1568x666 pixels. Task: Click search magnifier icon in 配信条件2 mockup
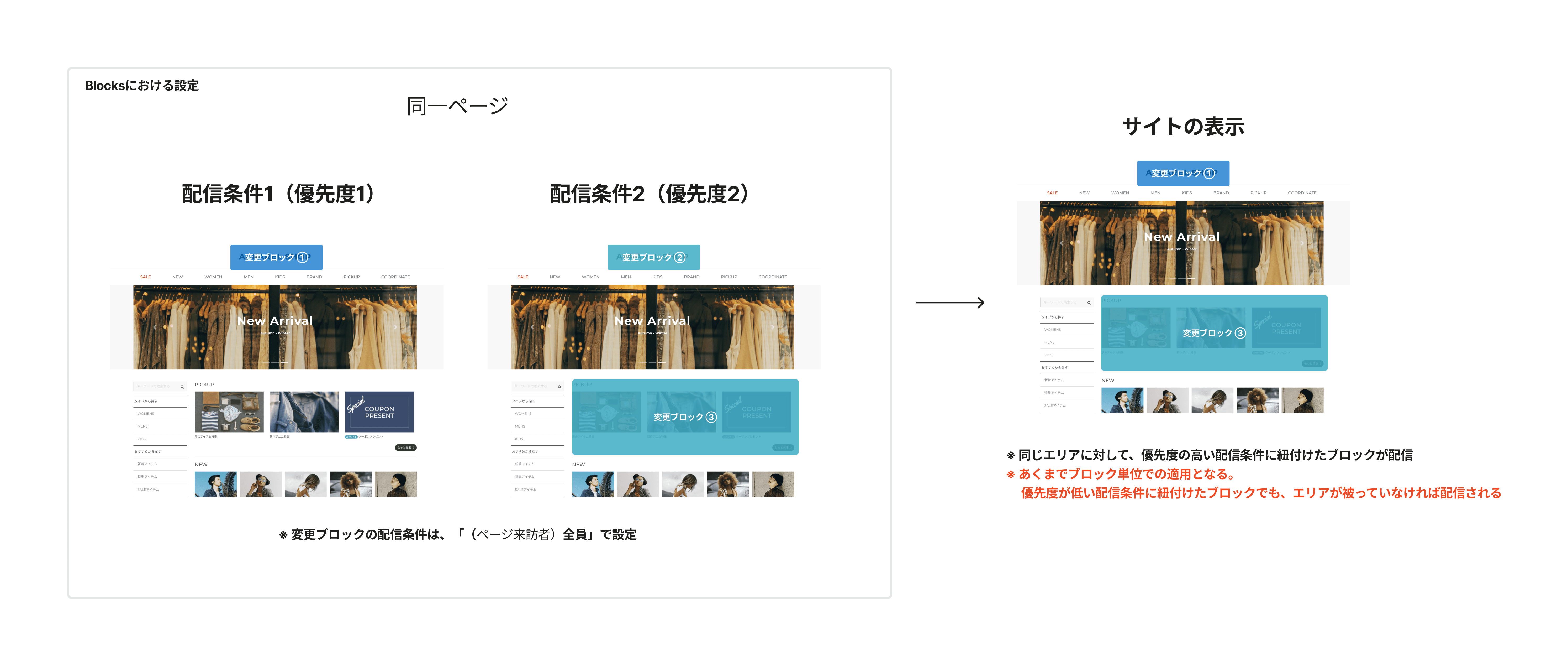[559, 387]
